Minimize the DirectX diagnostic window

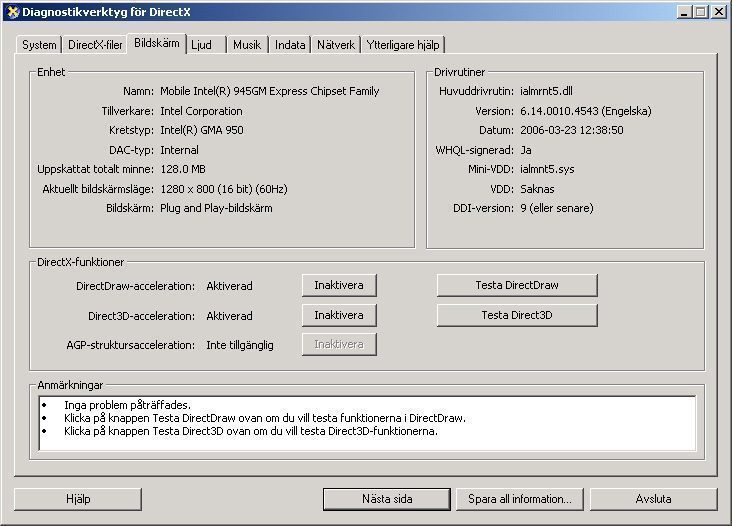point(684,12)
